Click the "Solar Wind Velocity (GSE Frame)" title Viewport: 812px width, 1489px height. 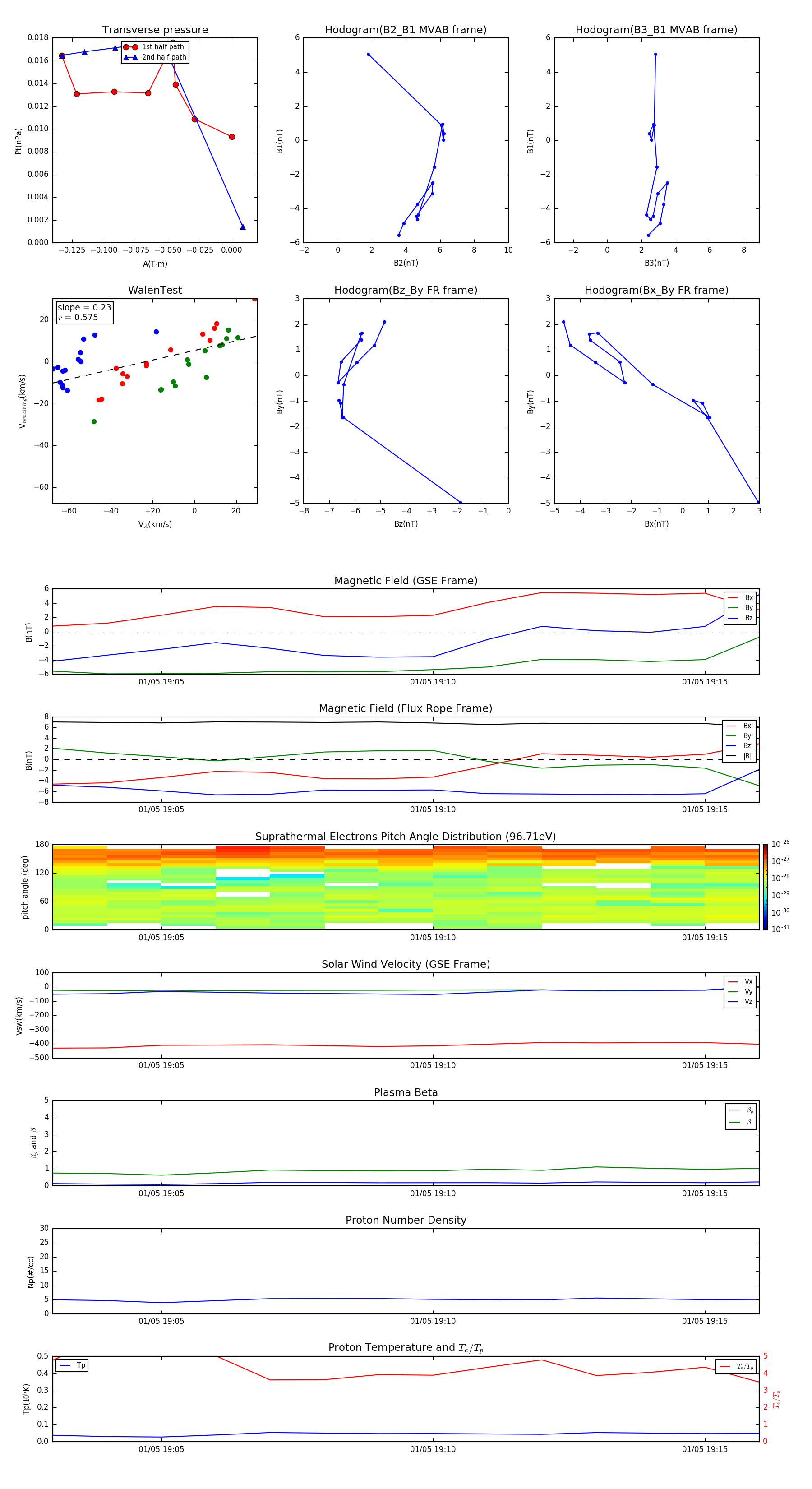[x=406, y=965]
